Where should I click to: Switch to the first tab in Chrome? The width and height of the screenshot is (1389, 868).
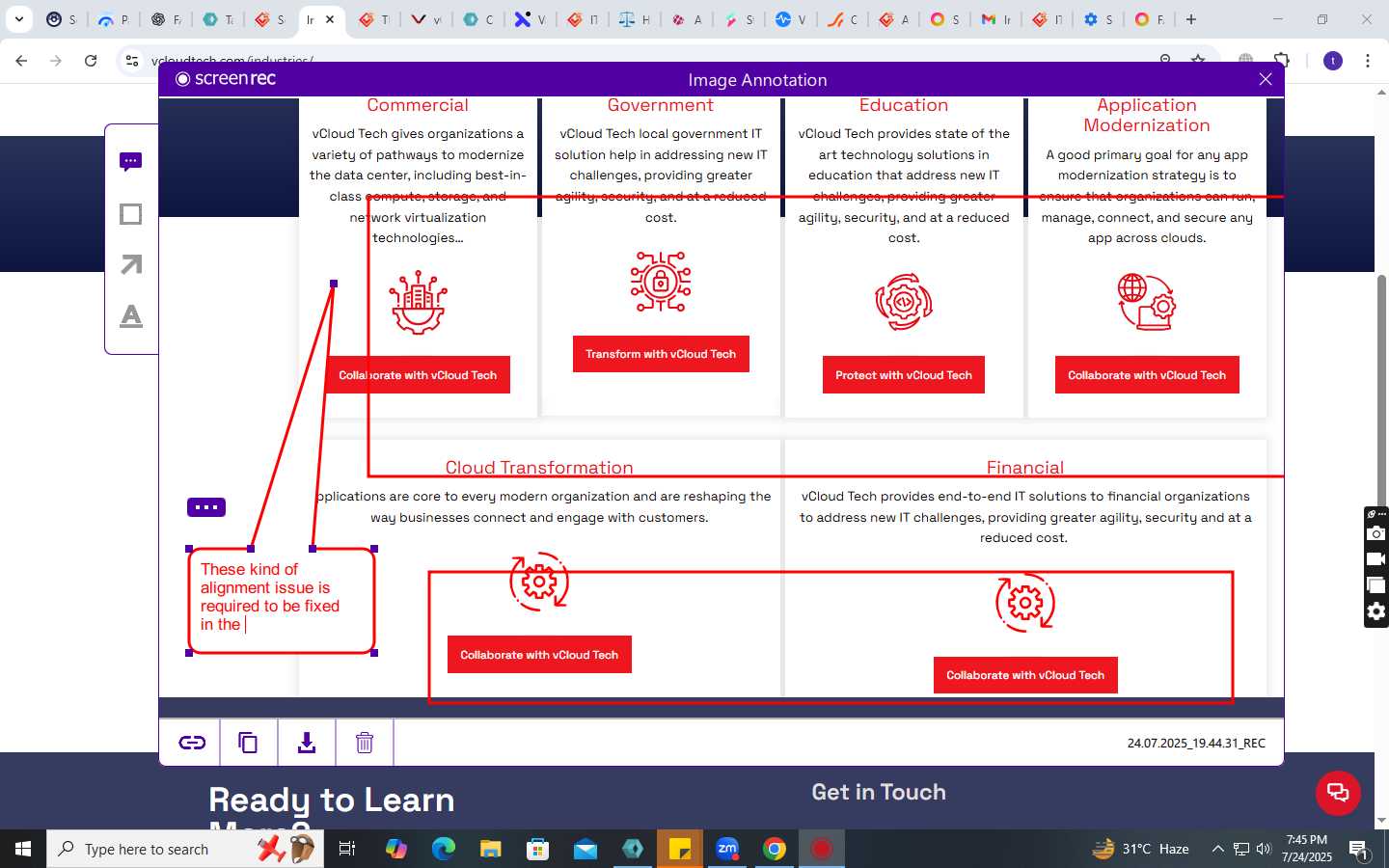[x=62, y=19]
